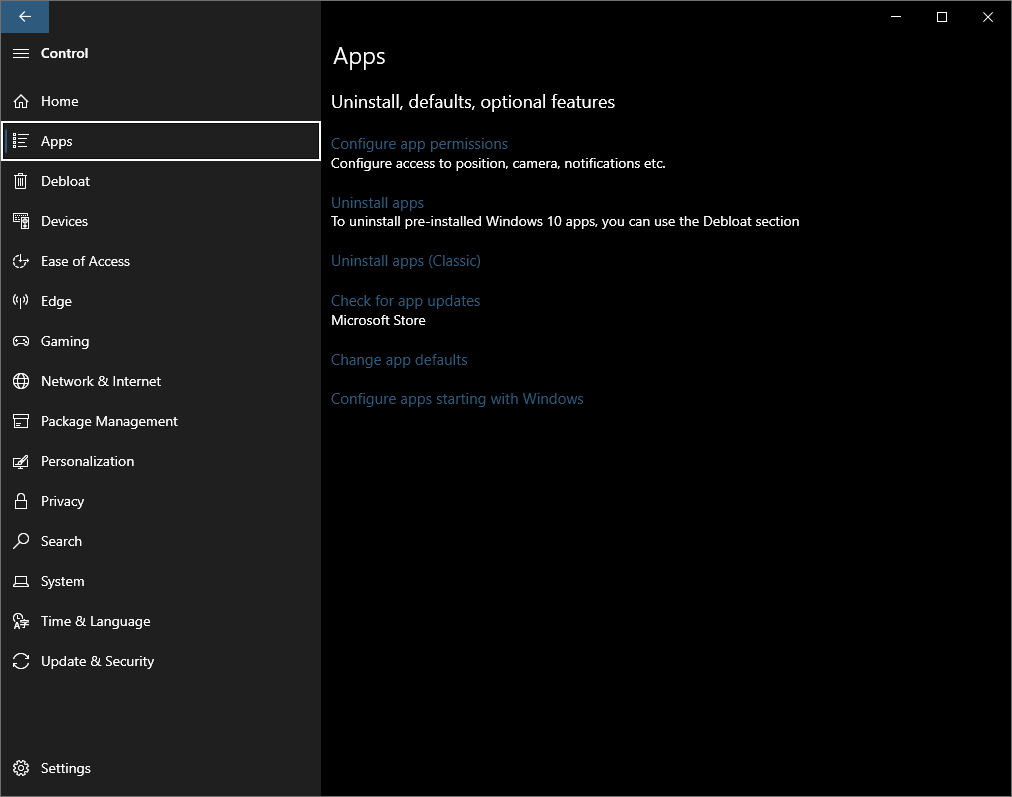Click the Personalization icon

[x=21, y=461]
